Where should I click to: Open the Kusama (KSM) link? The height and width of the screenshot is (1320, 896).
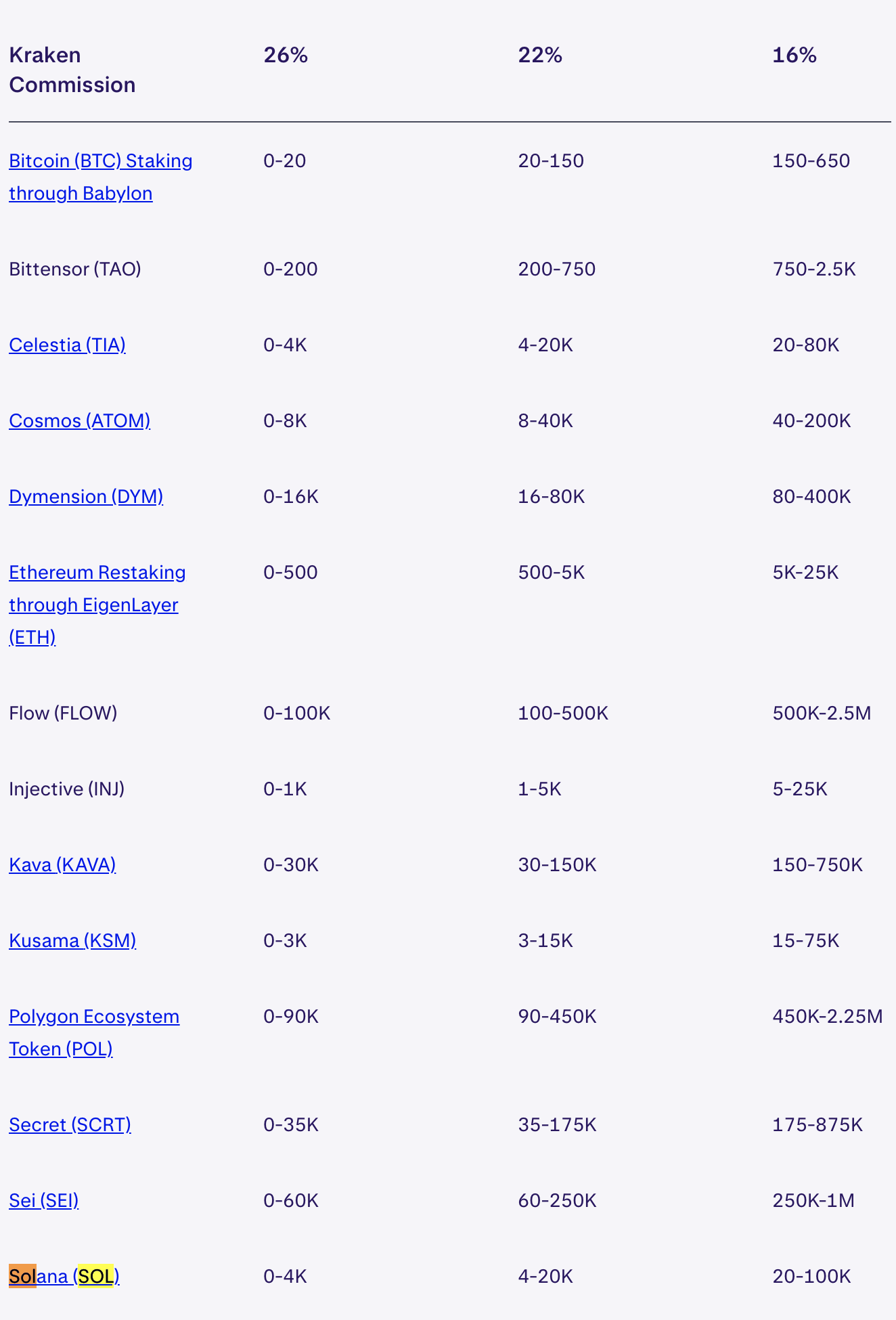click(x=72, y=941)
